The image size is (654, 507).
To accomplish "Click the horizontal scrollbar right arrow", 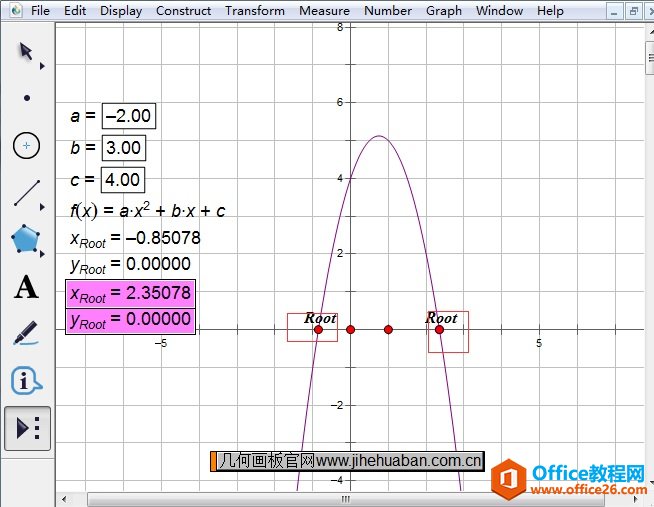I will [635, 499].
